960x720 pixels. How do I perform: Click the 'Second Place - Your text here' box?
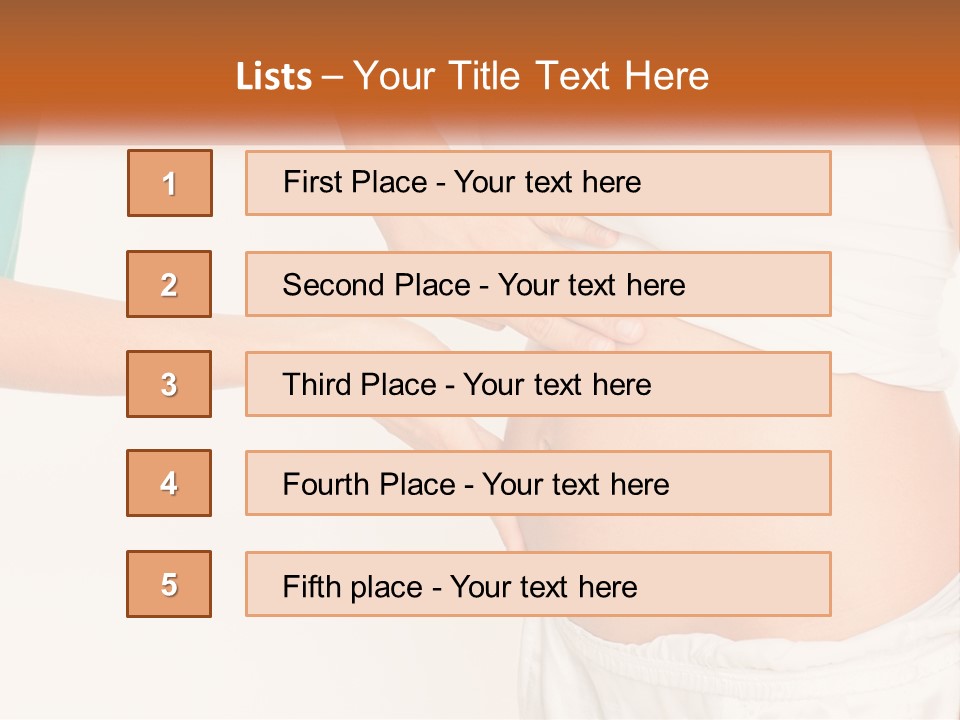(x=538, y=284)
